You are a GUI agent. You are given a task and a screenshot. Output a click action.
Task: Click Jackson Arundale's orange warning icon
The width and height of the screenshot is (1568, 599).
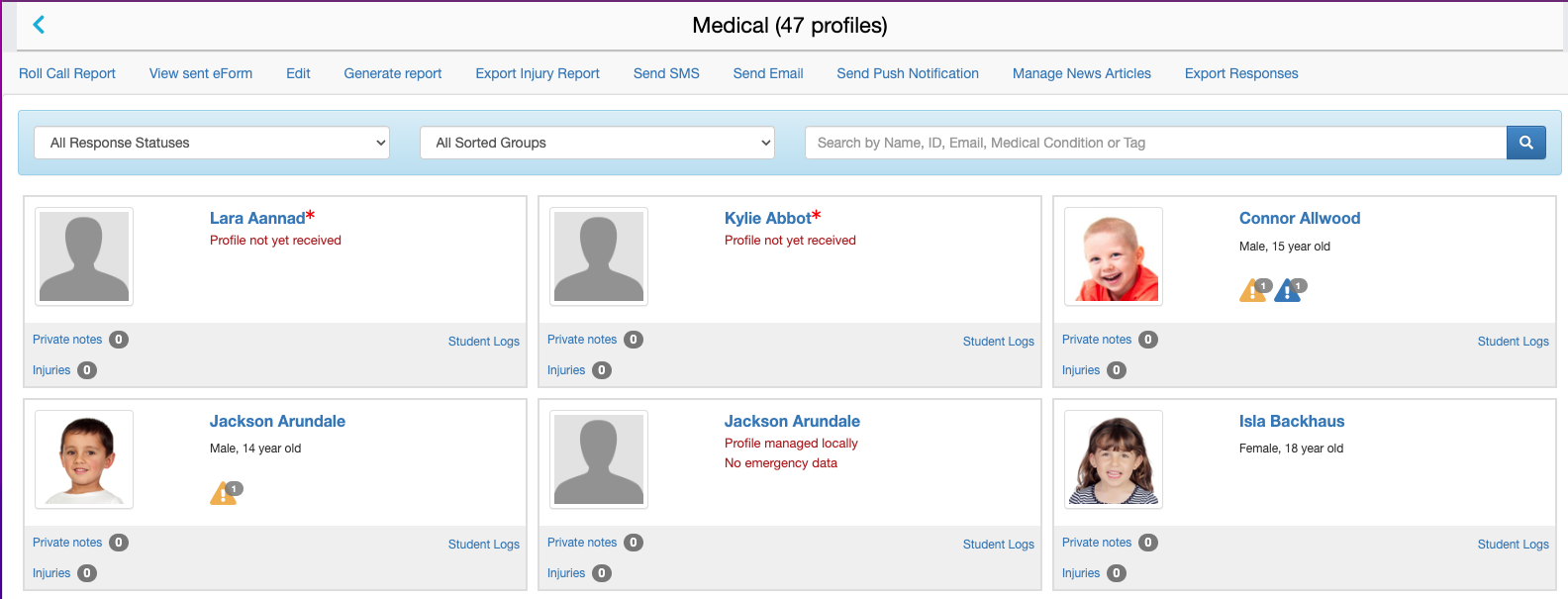point(223,493)
